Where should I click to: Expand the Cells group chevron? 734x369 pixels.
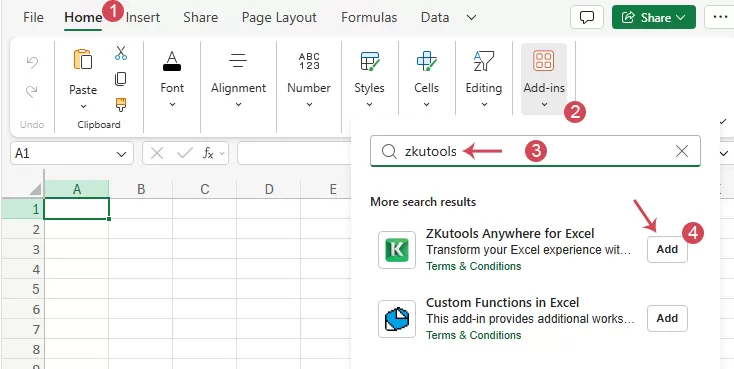pyautogui.click(x=426, y=104)
